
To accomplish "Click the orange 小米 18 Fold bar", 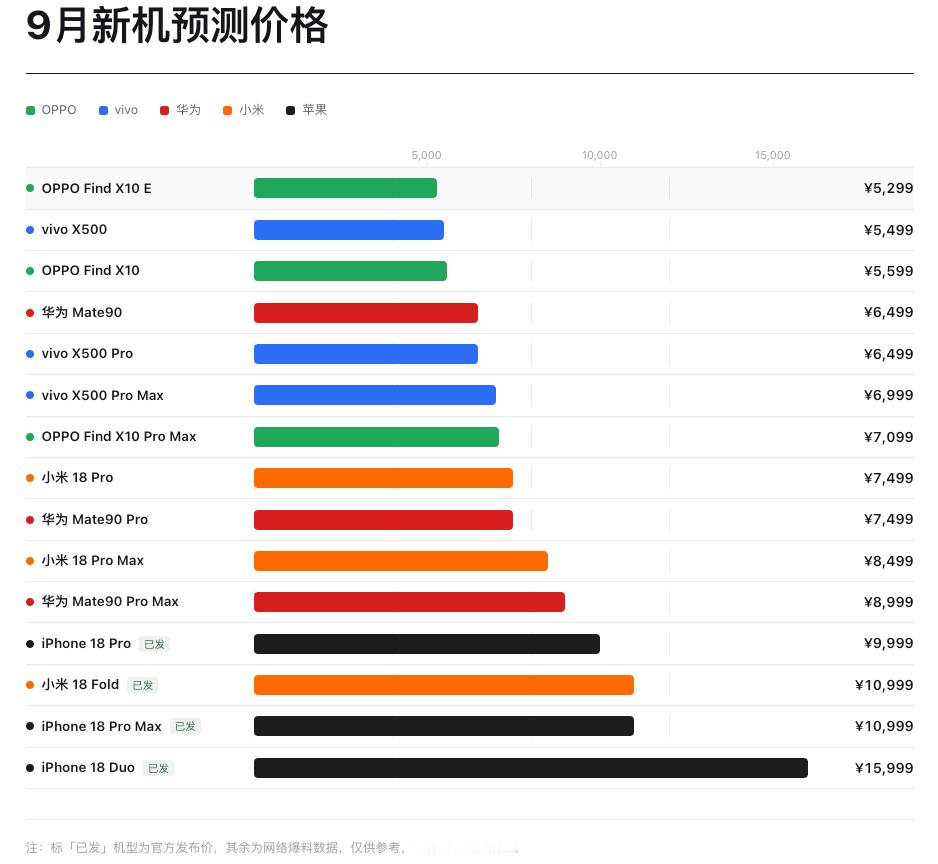I will (444, 685).
